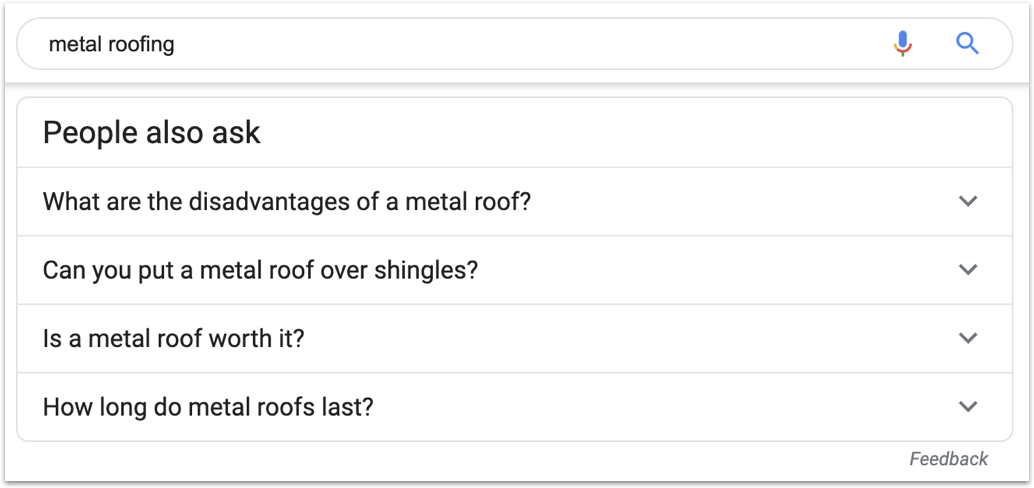Focus the search input field
The height and width of the screenshot is (488, 1034).
pos(462,44)
